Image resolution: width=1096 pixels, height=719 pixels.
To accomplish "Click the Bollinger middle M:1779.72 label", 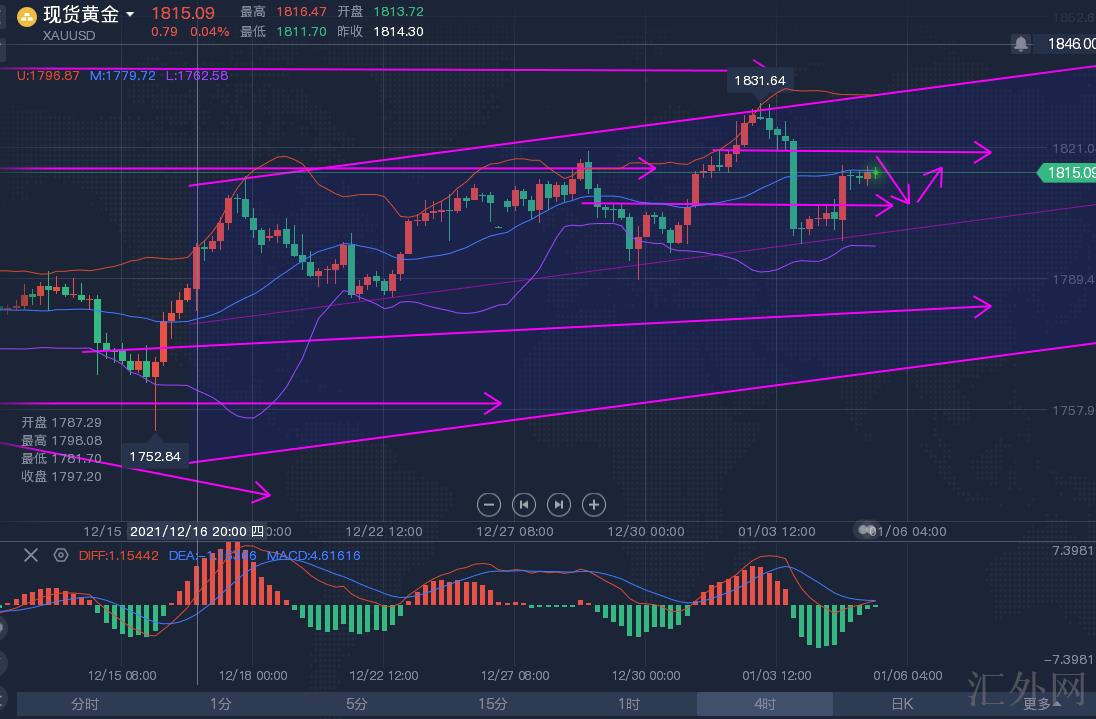I will click(123, 75).
